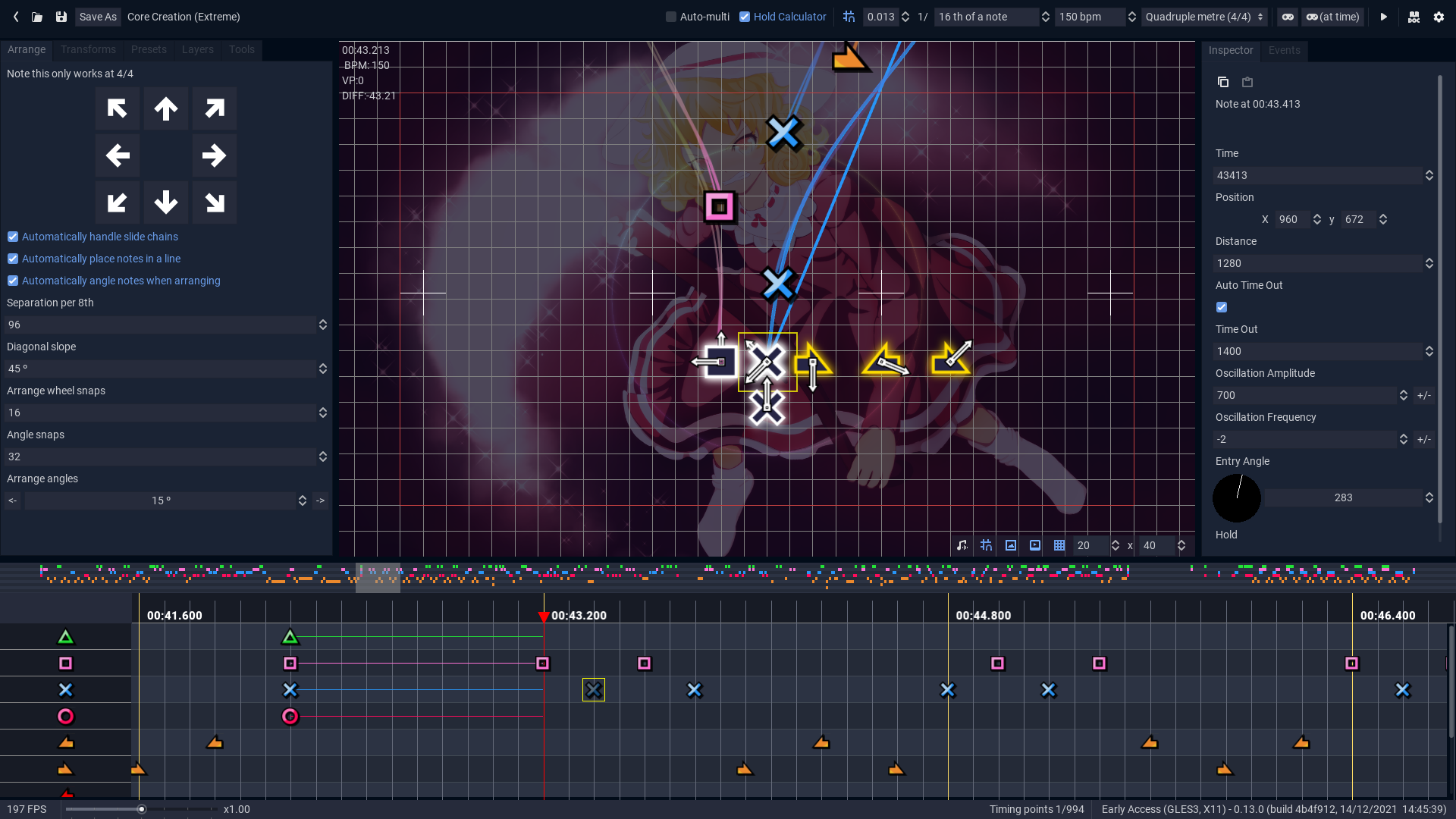Adjust the 150 bpm stepper
1456x819 pixels.
1132,17
